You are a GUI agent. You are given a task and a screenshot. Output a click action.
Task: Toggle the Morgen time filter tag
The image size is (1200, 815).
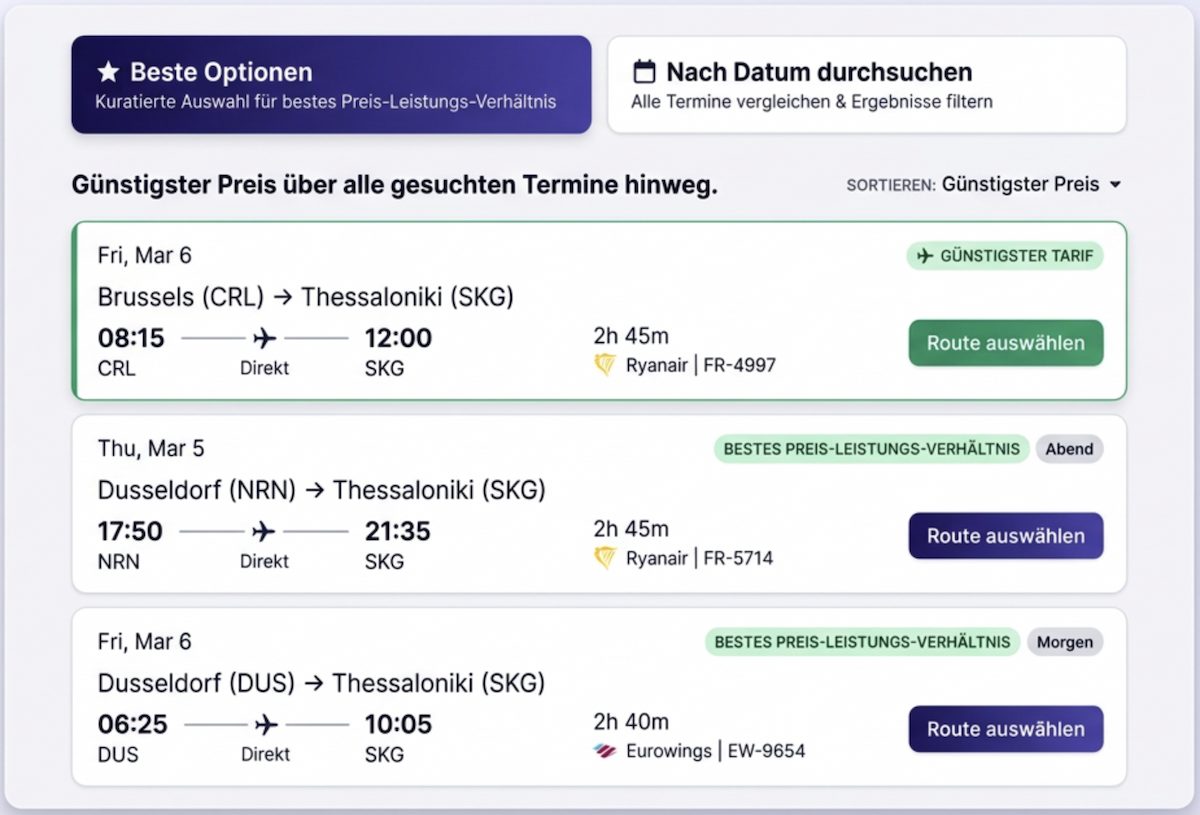pos(1065,641)
